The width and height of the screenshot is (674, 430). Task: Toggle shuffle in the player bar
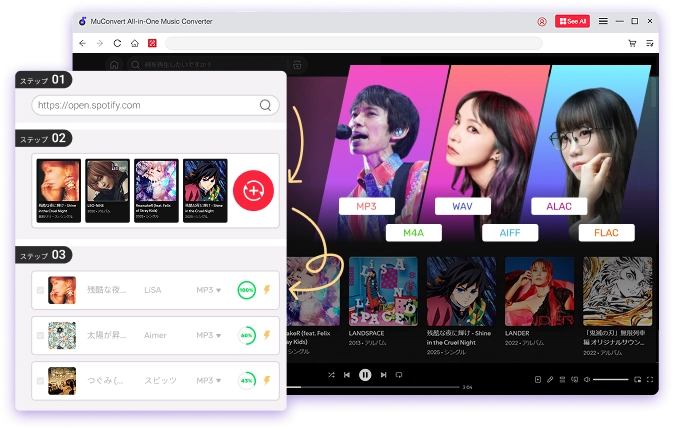[x=331, y=375]
